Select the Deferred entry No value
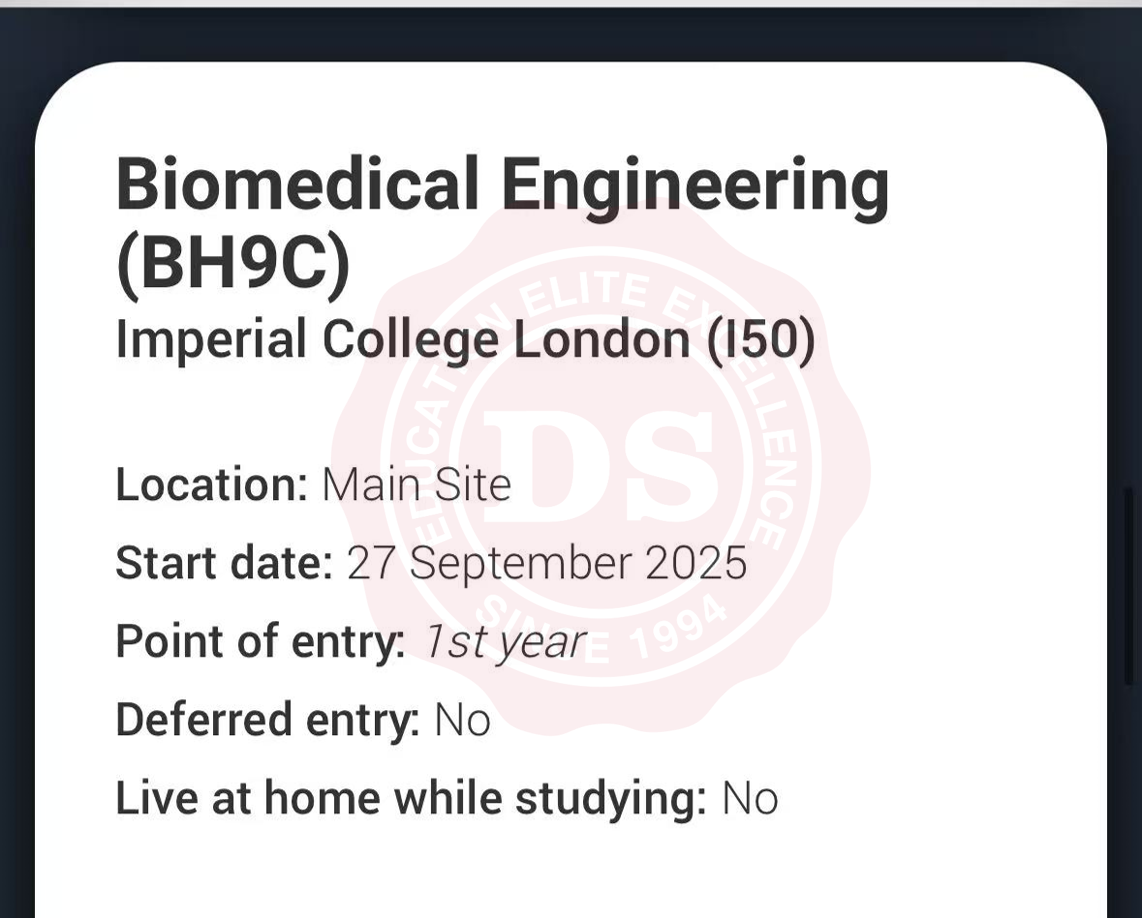Image resolution: width=1142 pixels, height=918 pixels. (462, 719)
